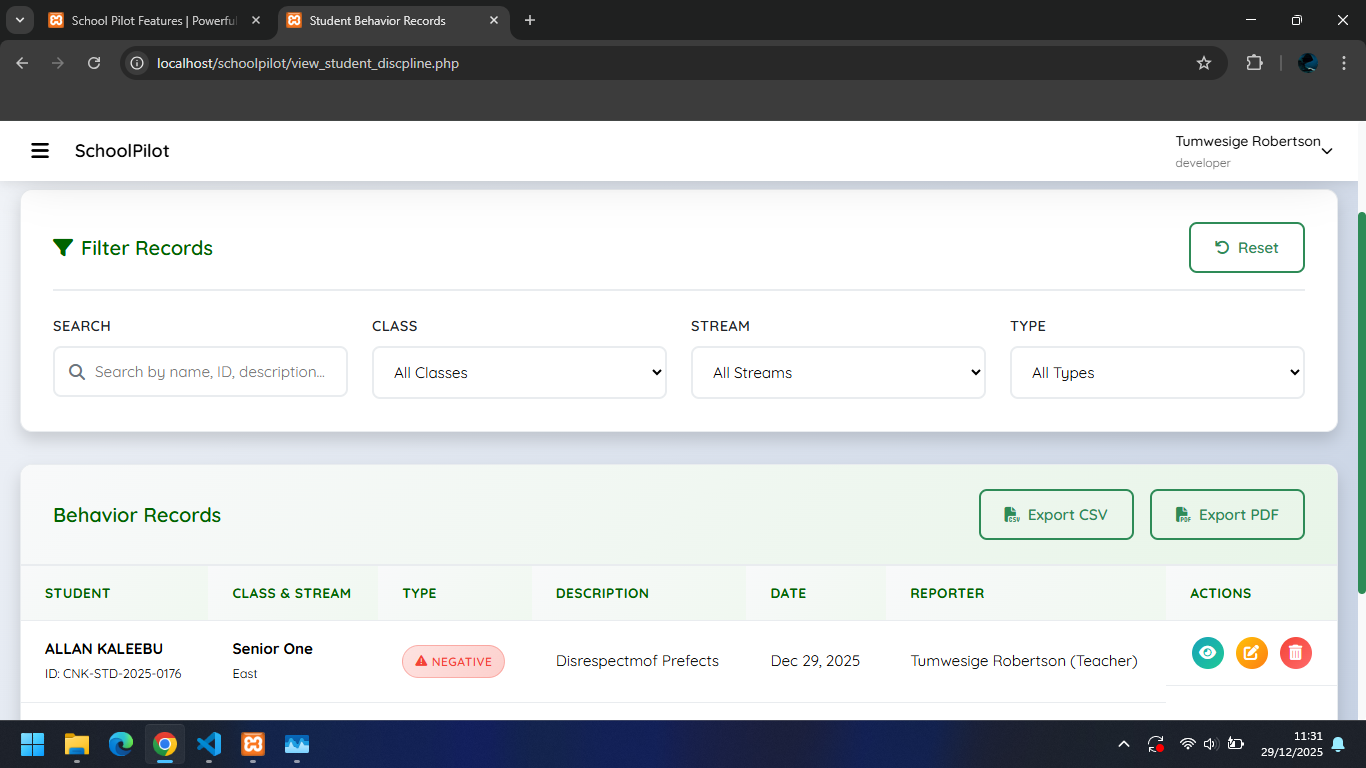Screen dimensions: 1366x768
Task: Reload the page
Action: 94,63
